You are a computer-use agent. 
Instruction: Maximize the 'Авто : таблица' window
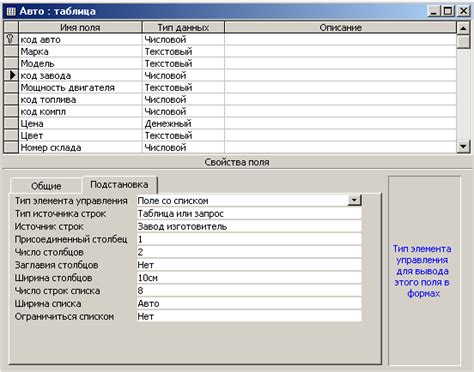click(448, 11)
